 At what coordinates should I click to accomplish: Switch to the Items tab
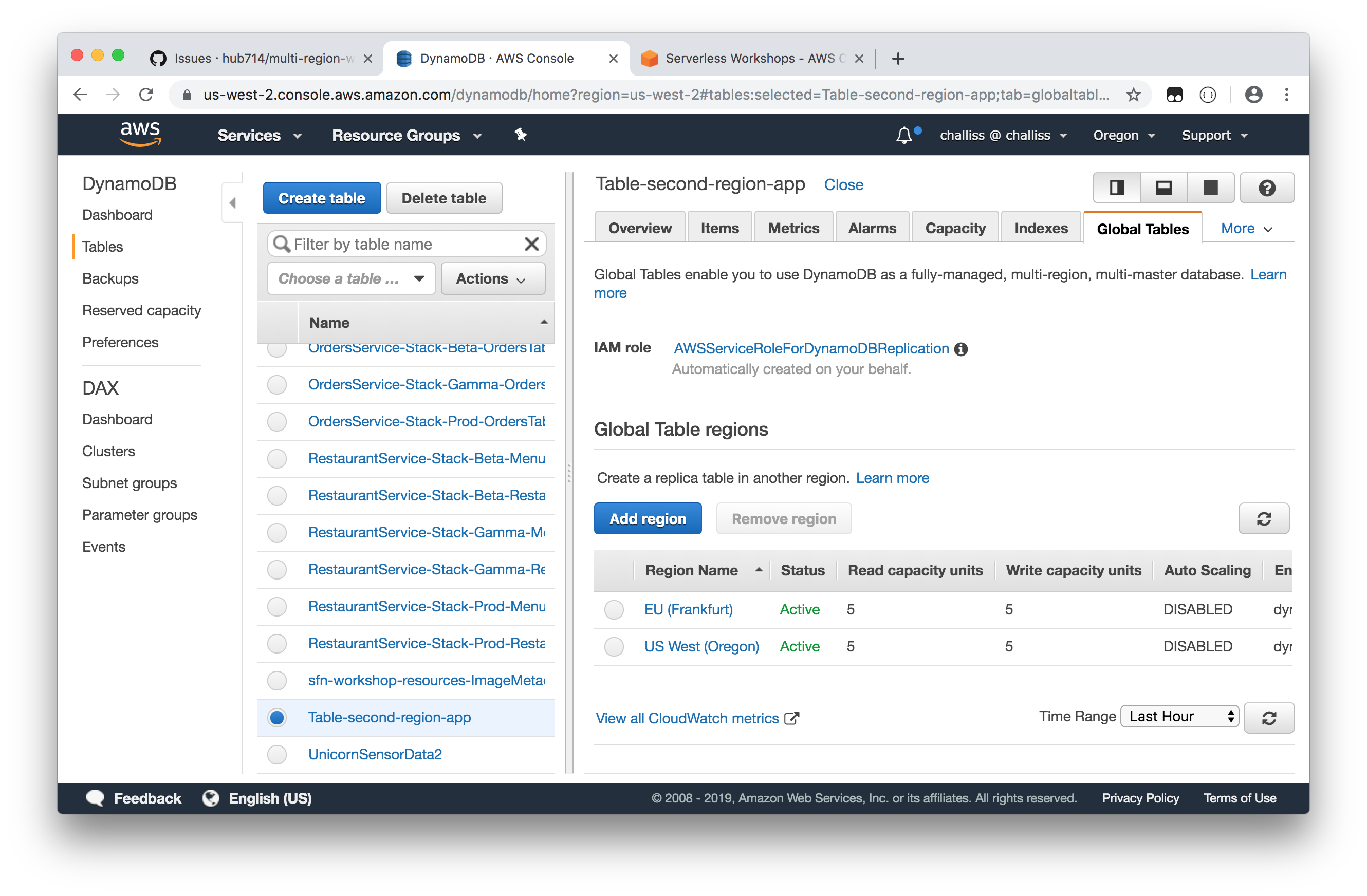tap(719, 228)
